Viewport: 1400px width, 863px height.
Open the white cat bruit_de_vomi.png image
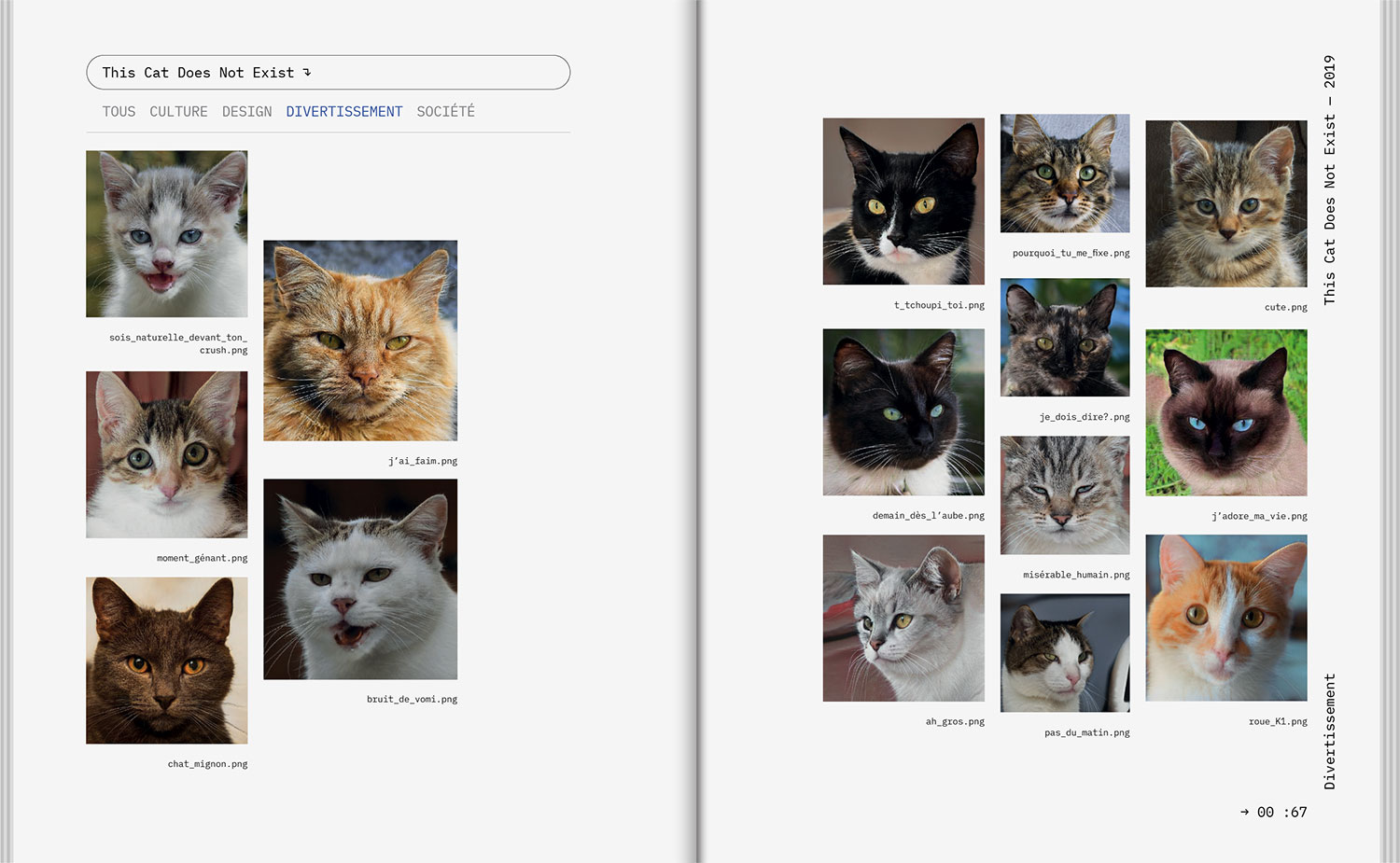[360, 579]
